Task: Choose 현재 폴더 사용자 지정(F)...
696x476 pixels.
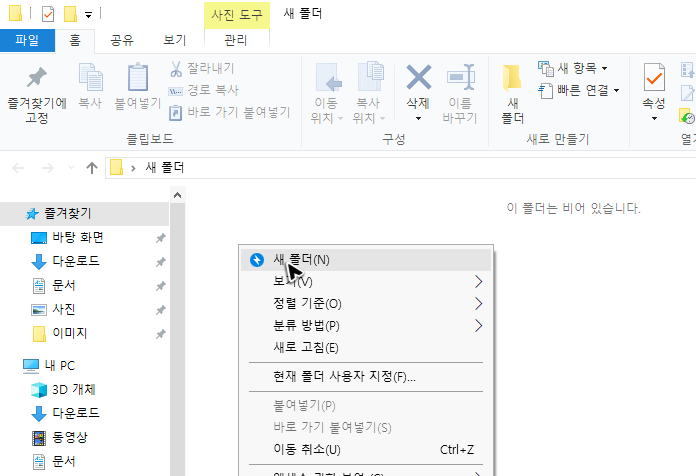Action: coord(366,377)
